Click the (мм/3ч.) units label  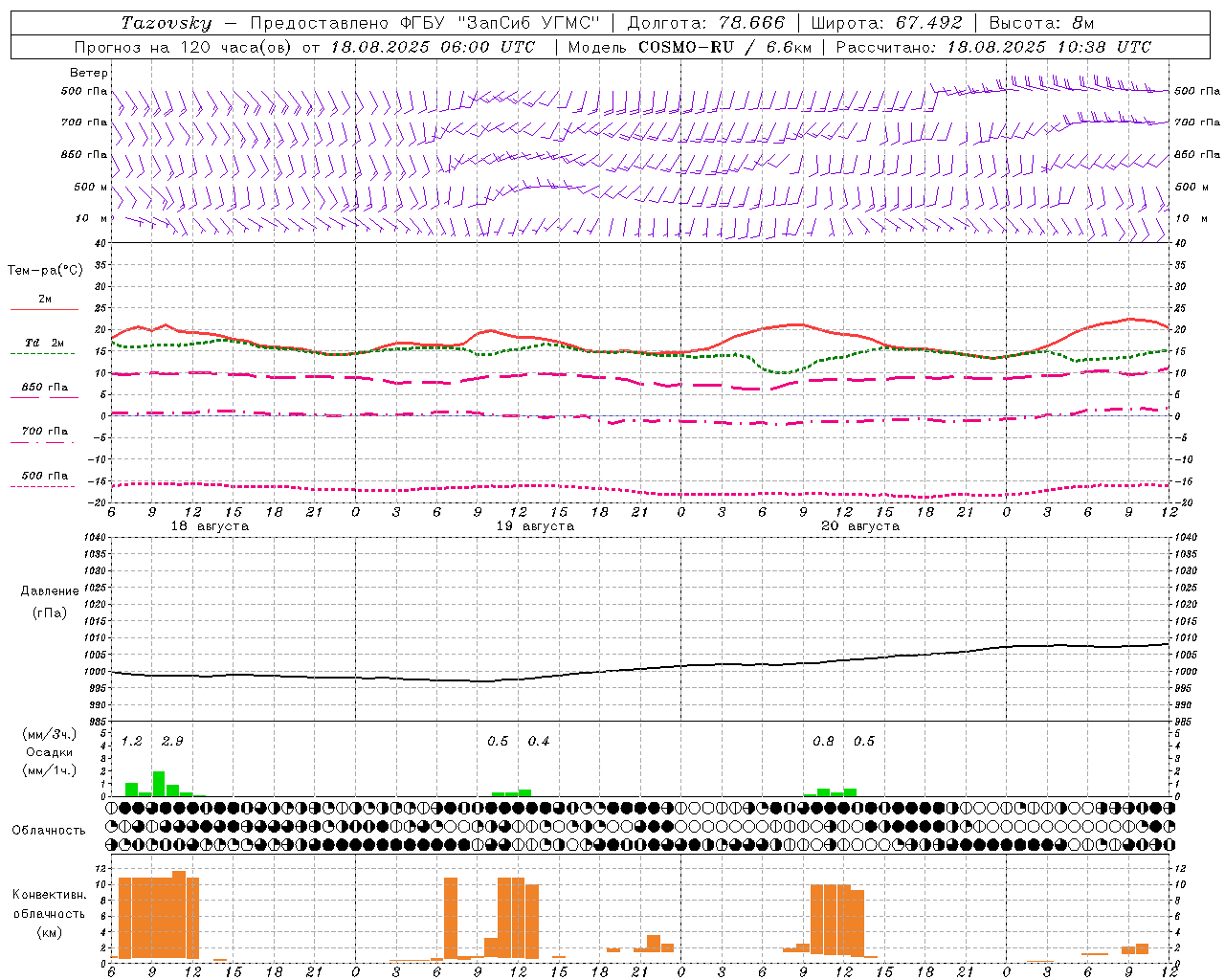(x=50, y=735)
